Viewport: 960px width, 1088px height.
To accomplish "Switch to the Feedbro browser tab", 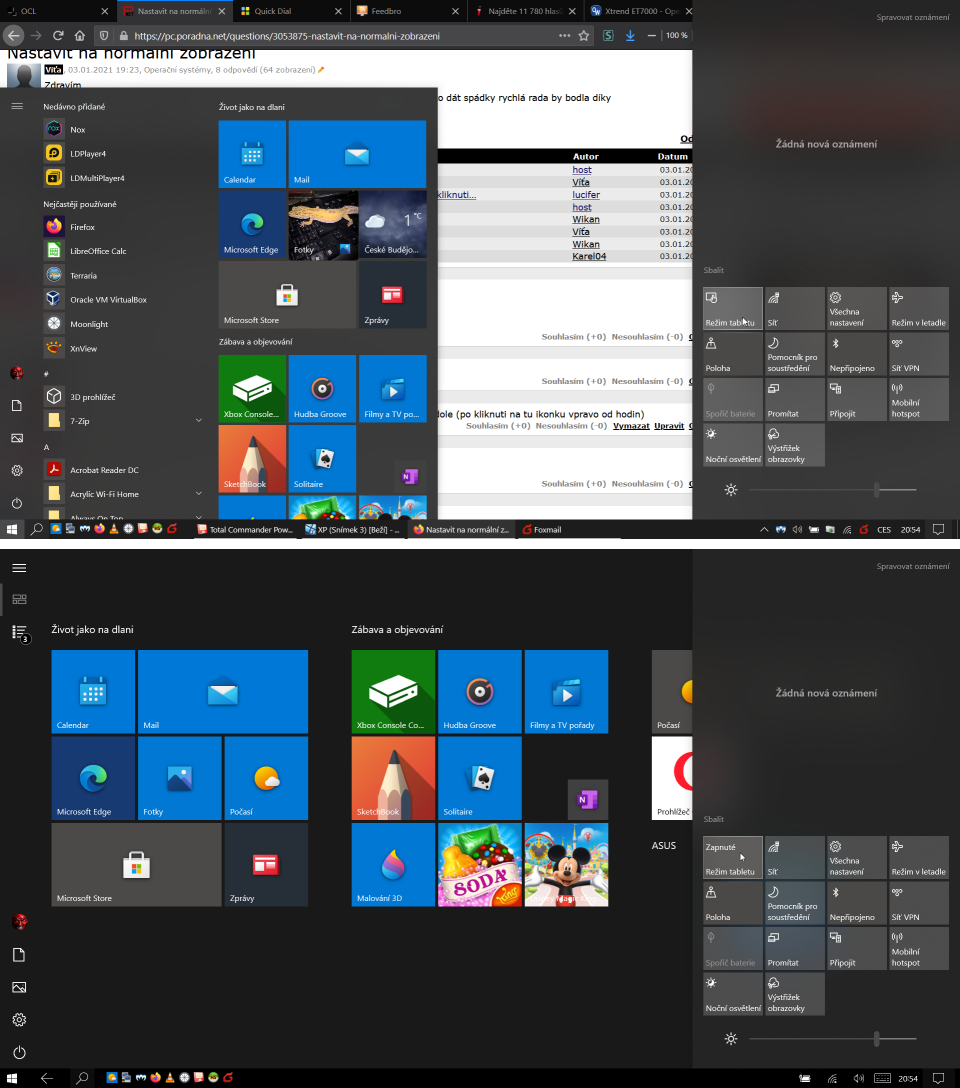I will (407, 11).
